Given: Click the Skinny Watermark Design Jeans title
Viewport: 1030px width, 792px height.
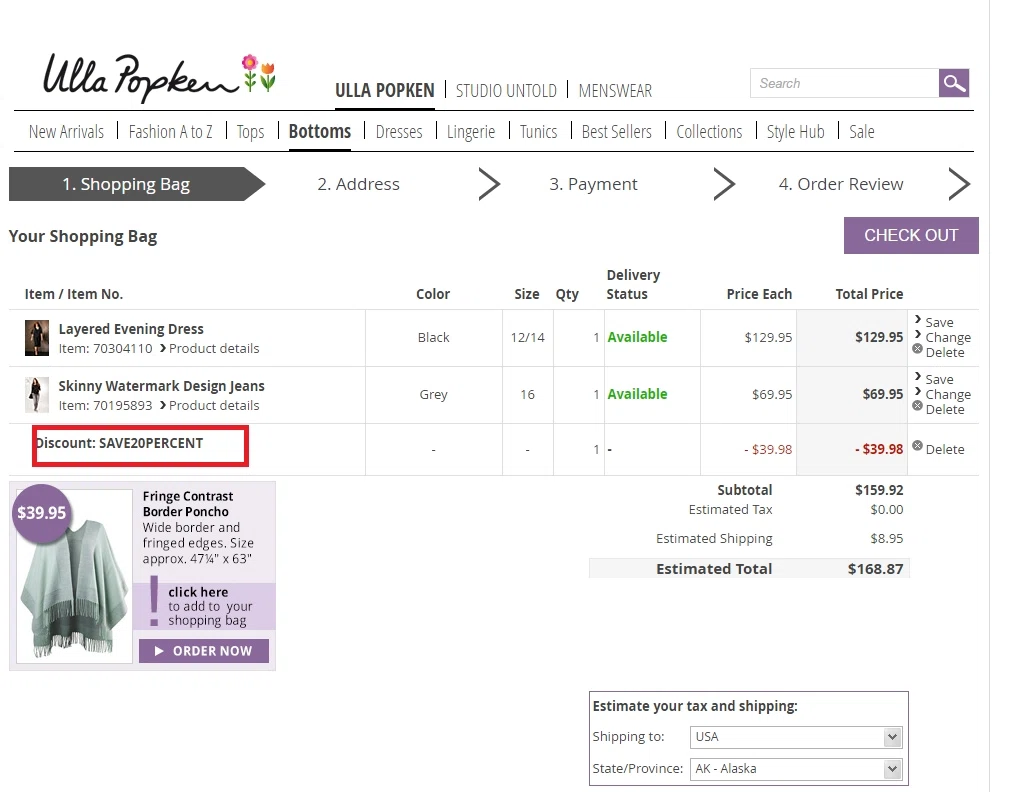Looking at the screenshot, I should [162, 386].
